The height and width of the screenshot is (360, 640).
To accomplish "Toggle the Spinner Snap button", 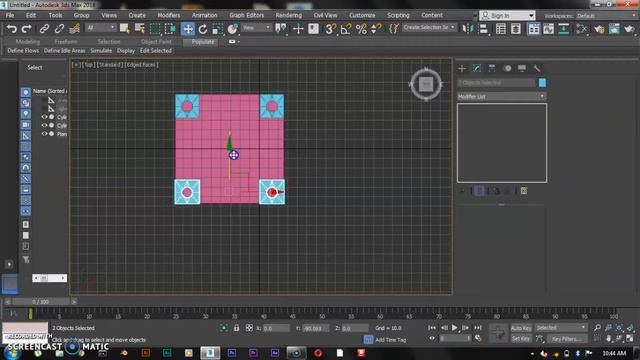I will pyautogui.click(x=376, y=29).
